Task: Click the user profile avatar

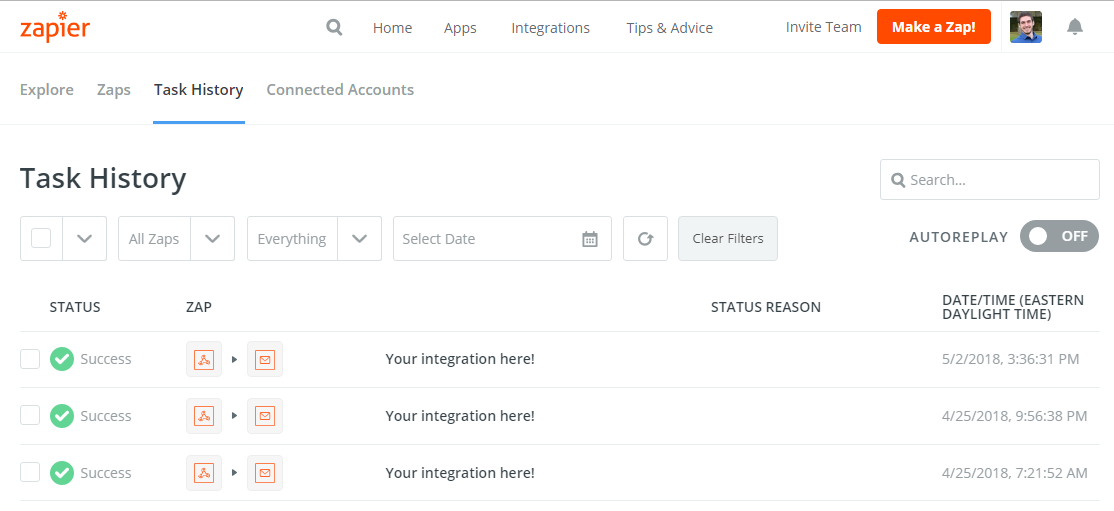Action: (1025, 27)
